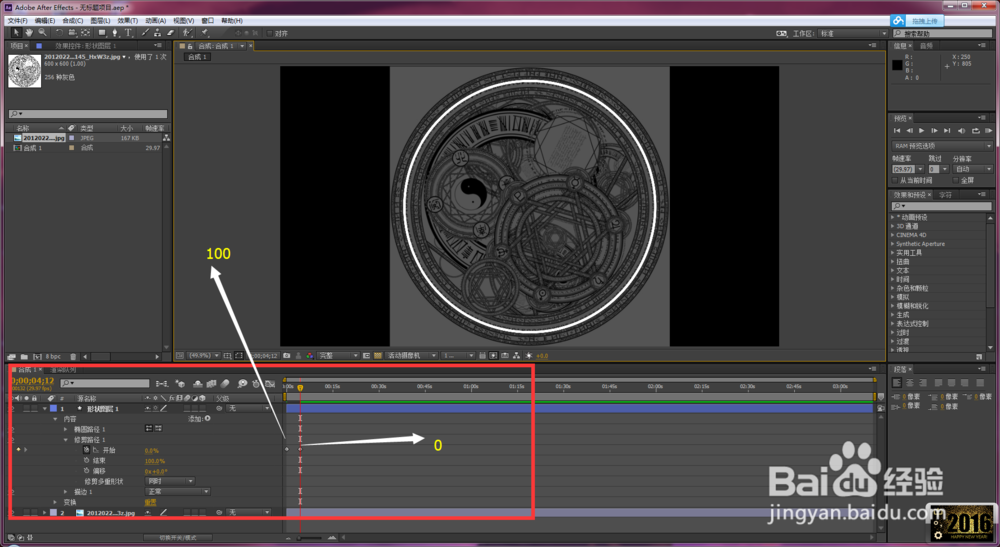Click the current-time indicator on timeline ruler

300,387
